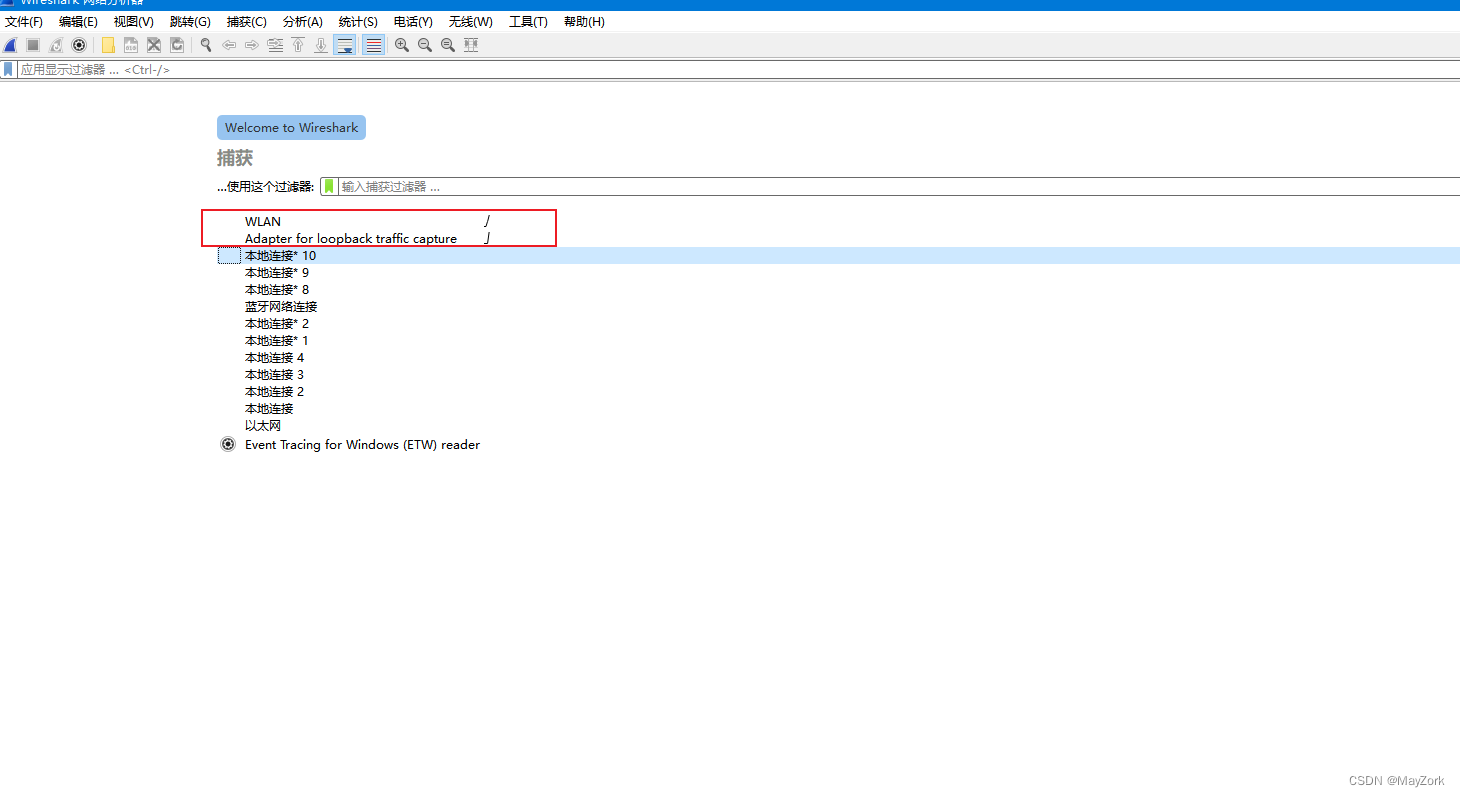This screenshot has width=1460, height=797.
Task: Go back in packet history arrow
Action: point(229,45)
